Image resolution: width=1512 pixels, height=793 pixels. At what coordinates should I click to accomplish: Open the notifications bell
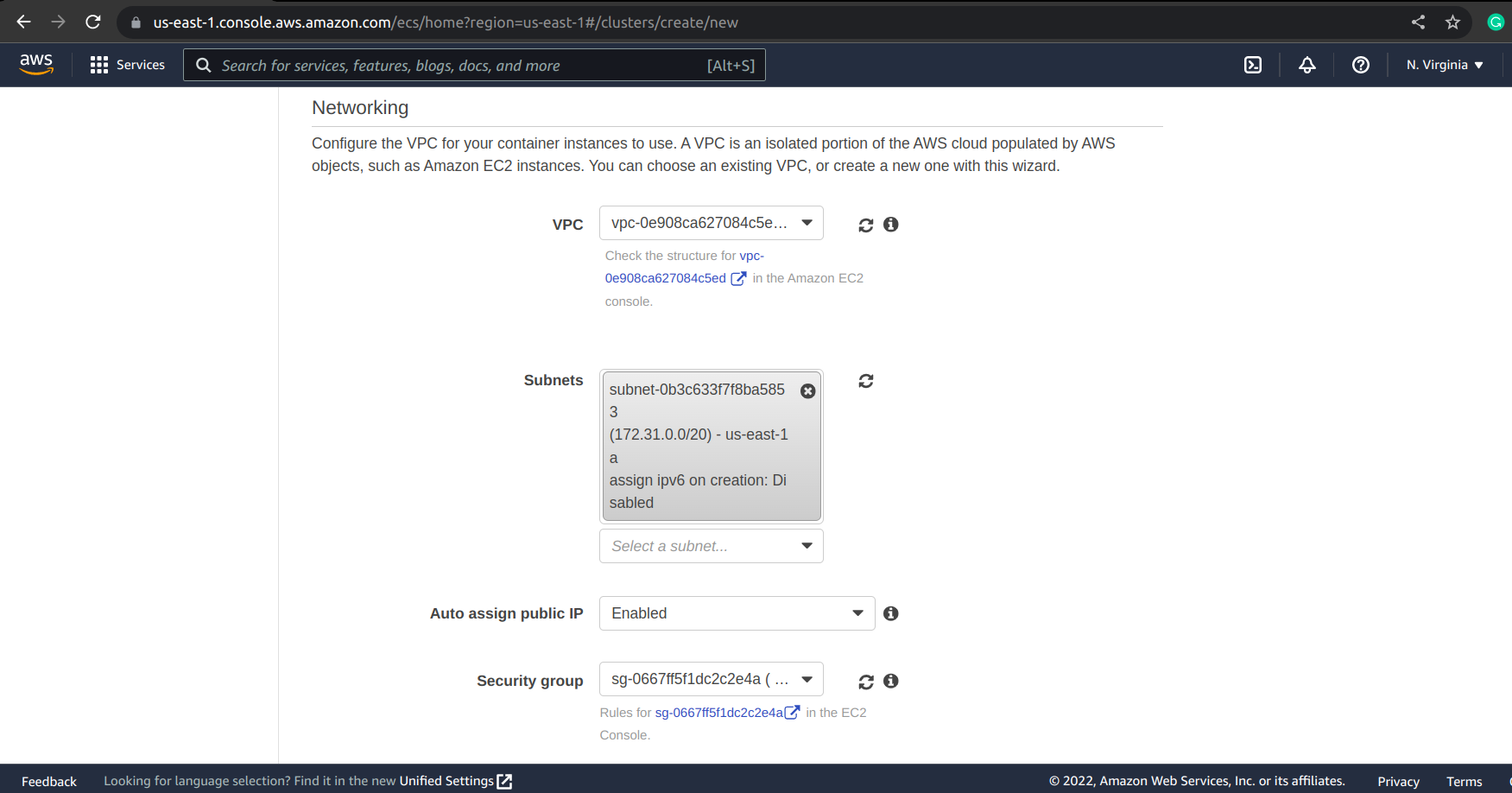point(1306,65)
